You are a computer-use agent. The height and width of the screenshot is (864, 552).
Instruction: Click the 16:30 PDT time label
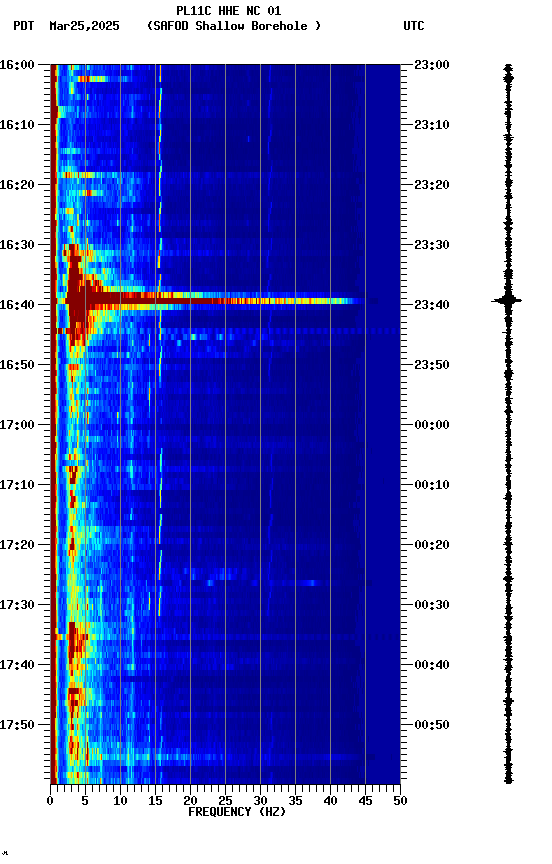coord(17,245)
